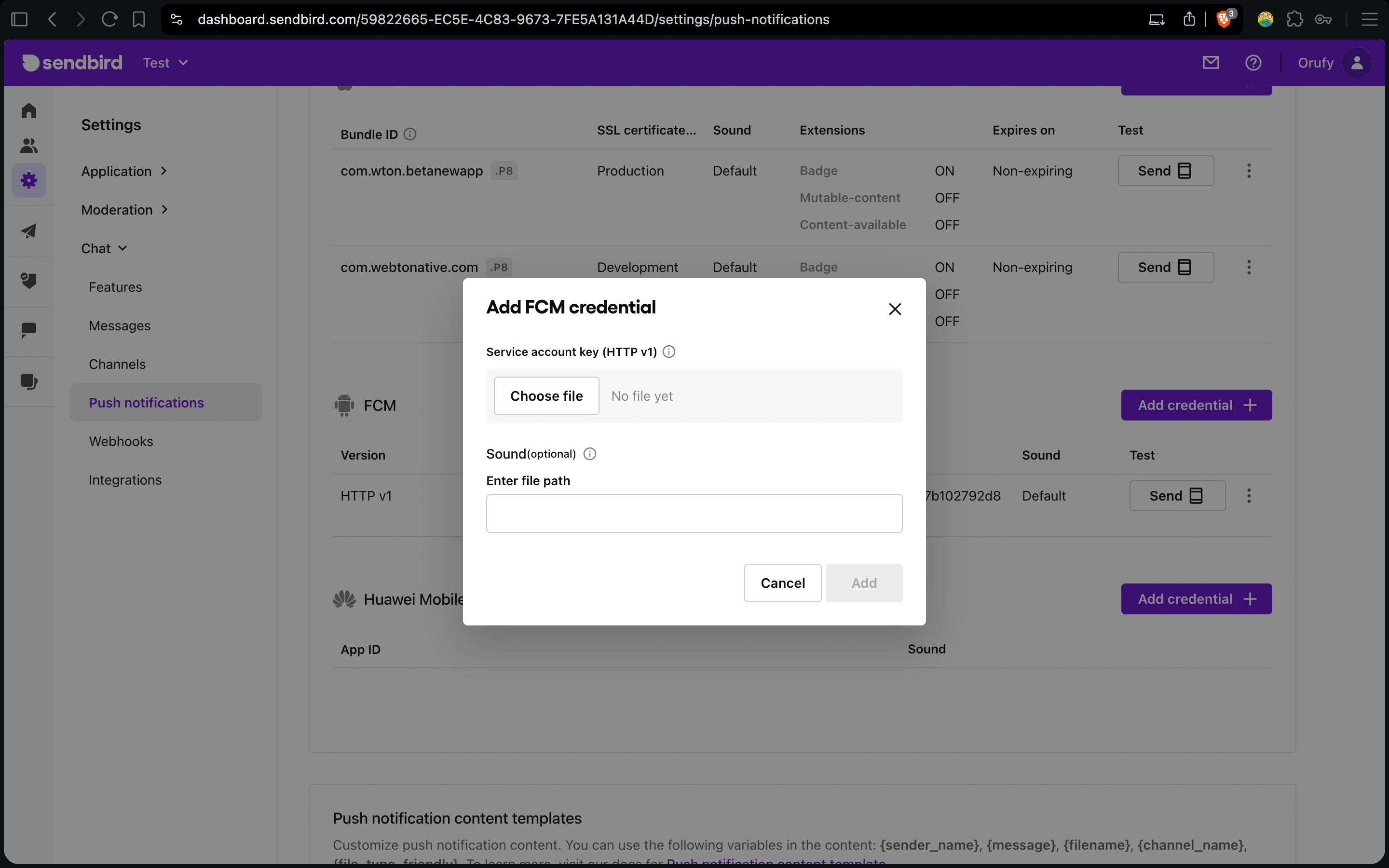Reload the page in the browser
Screen dimensions: 1389x868
click(x=109, y=19)
